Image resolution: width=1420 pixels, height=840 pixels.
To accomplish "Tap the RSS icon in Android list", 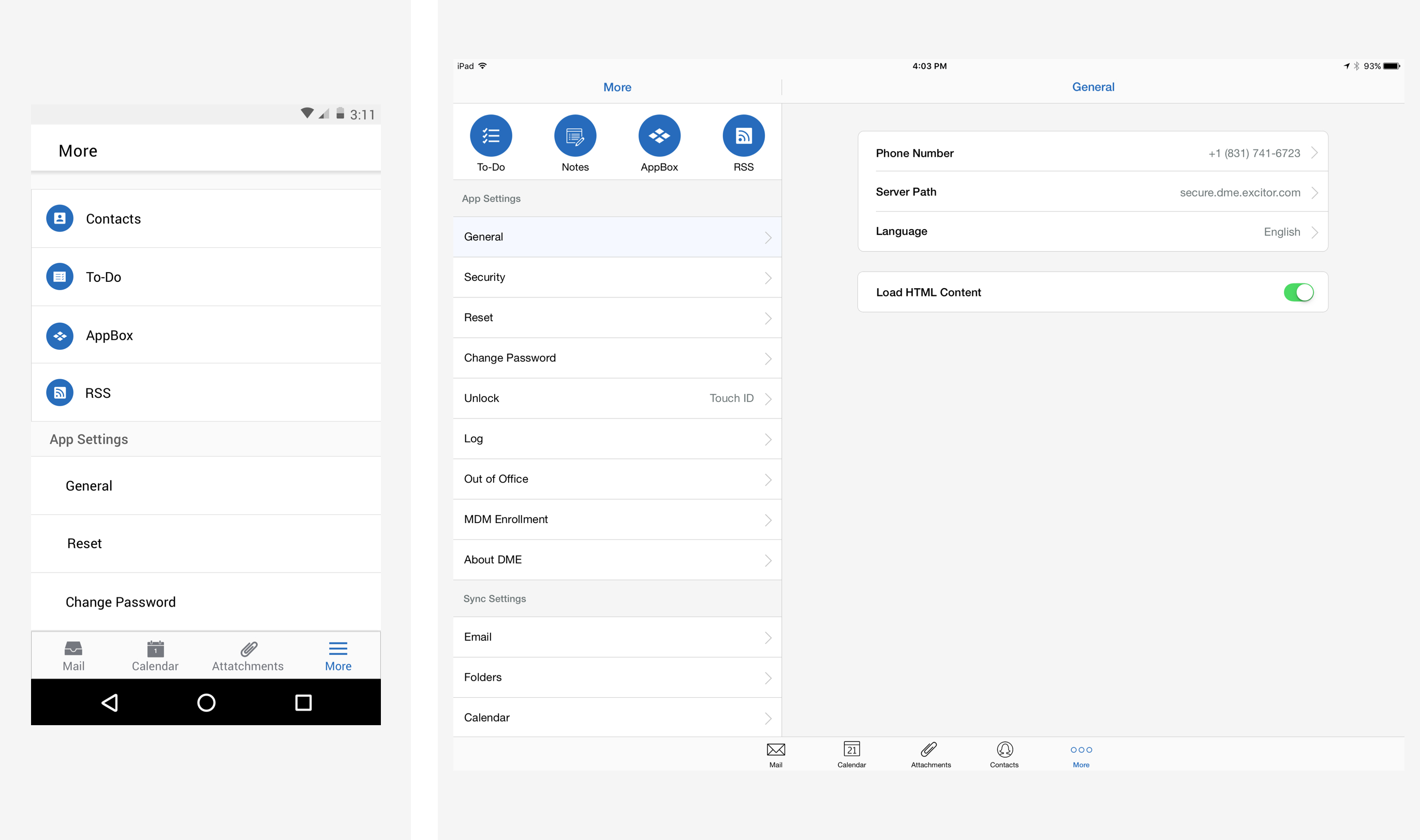I will 60,393.
